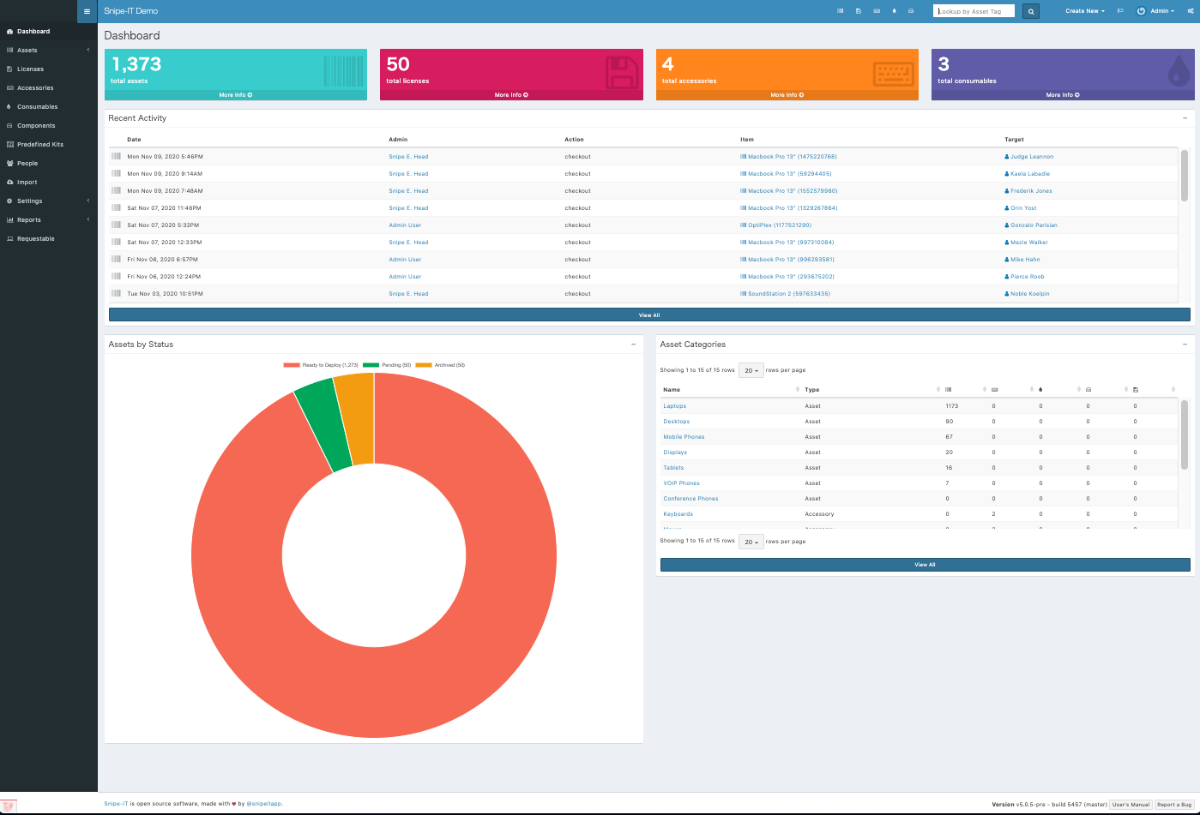Viewport: 1200px width, 815px height.
Task: Open target user Judge Leannon
Action: pos(1029,157)
